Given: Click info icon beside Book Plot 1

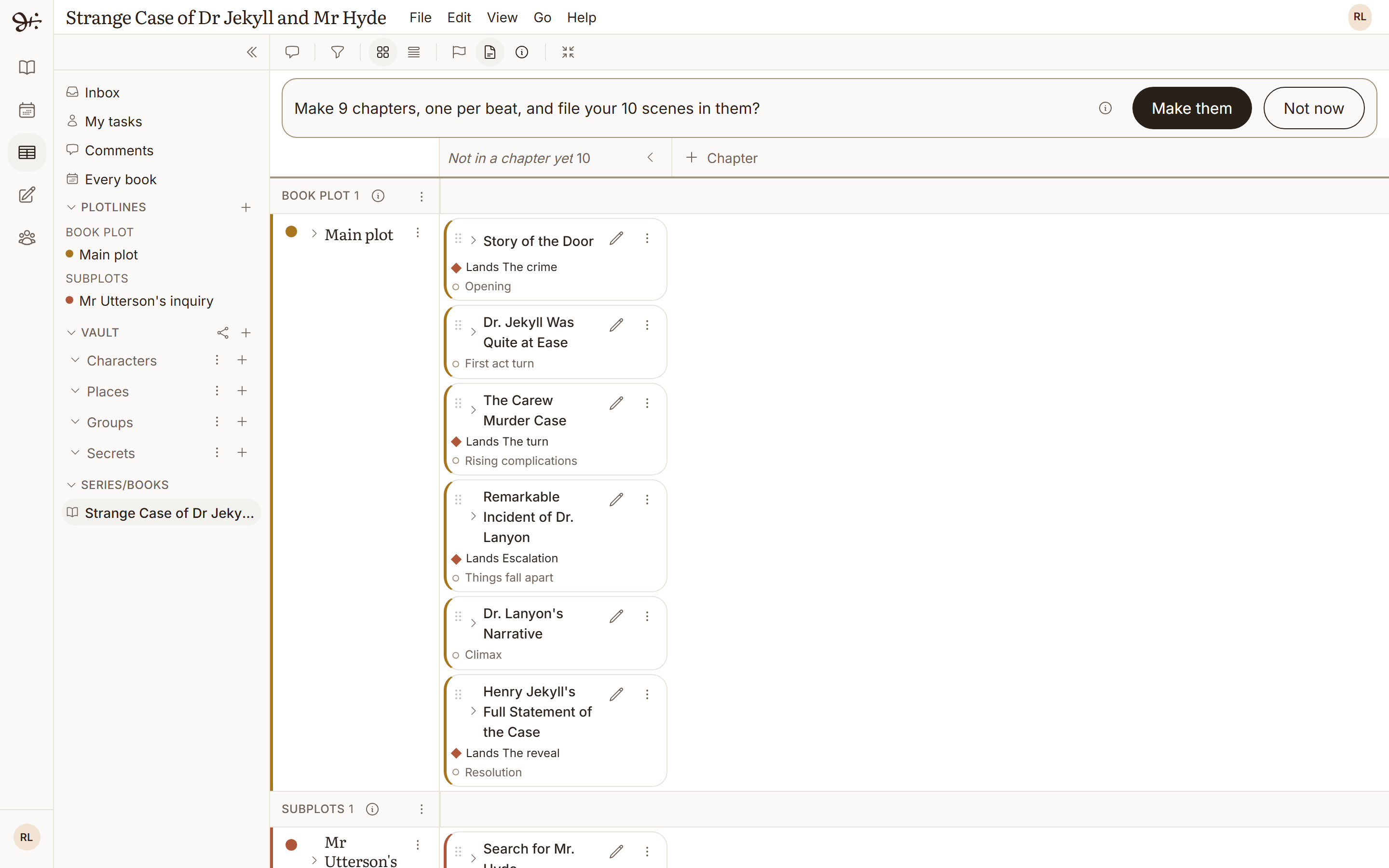Looking at the screenshot, I should click(x=378, y=196).
